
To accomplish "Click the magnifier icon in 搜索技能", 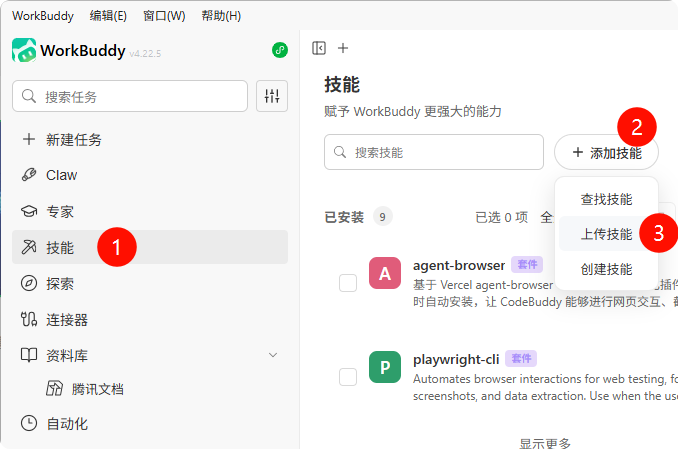I will click(x=340, y=152).
